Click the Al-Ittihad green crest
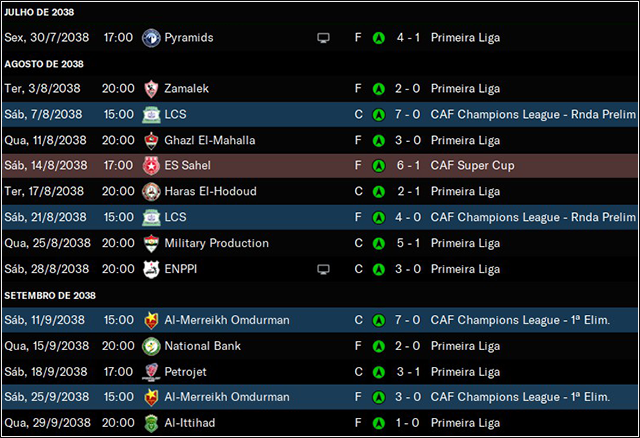The image size is (640, 438). [151, 423]
